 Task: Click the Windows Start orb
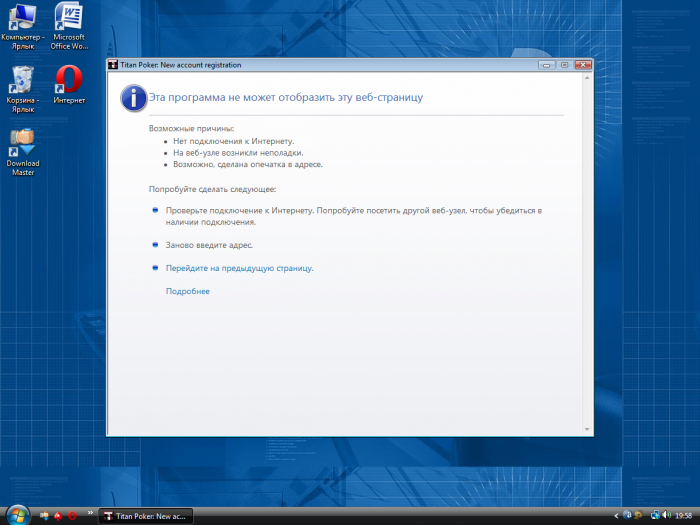(x=18, y=516)
